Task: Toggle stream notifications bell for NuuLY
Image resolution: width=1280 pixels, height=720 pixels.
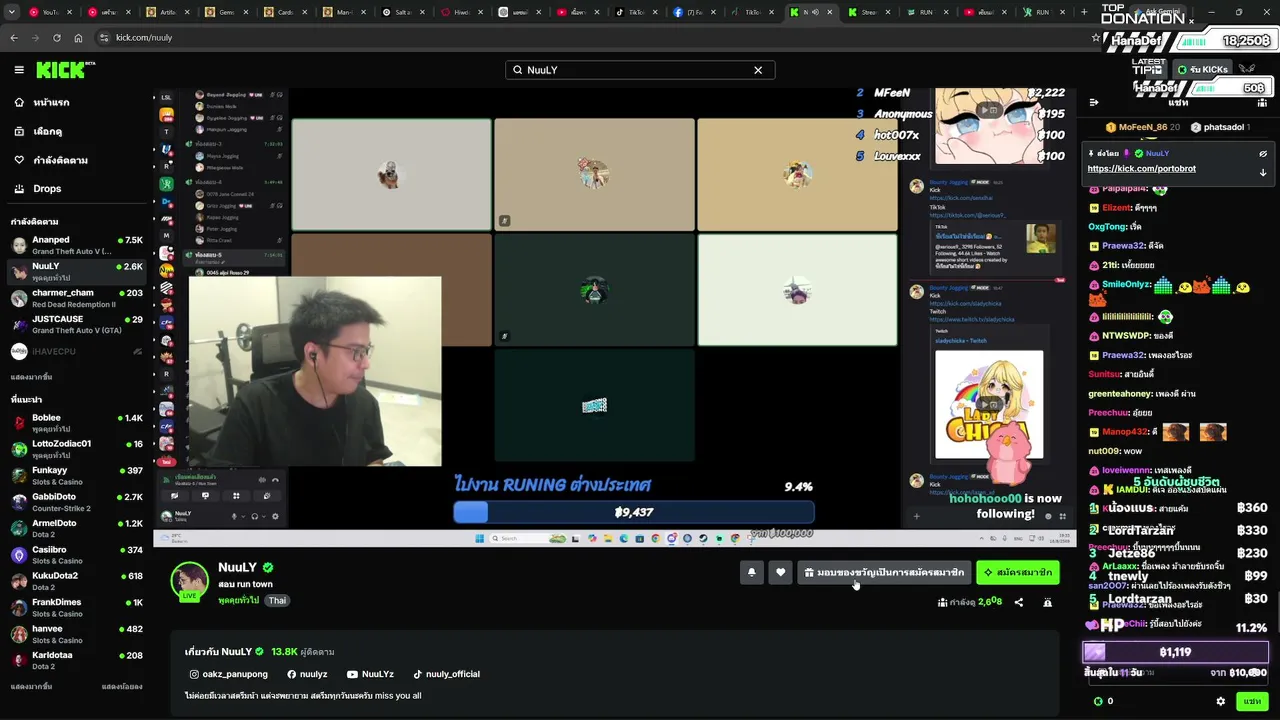Action: point(751,572)
